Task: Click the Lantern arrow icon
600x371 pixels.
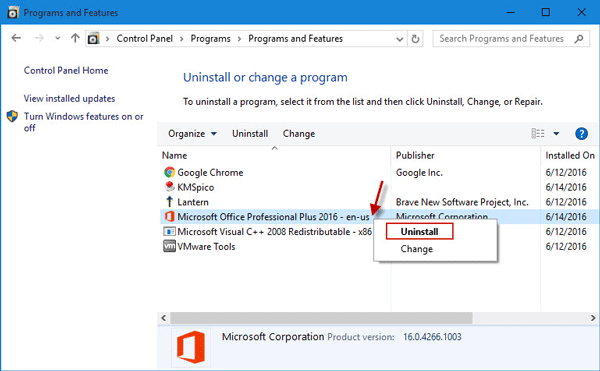Action: 170,202
